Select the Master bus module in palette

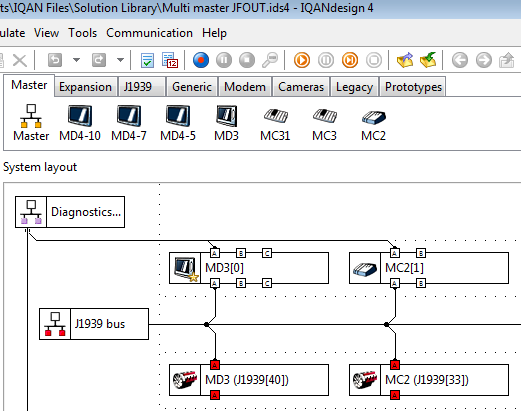tap(31, 123)
